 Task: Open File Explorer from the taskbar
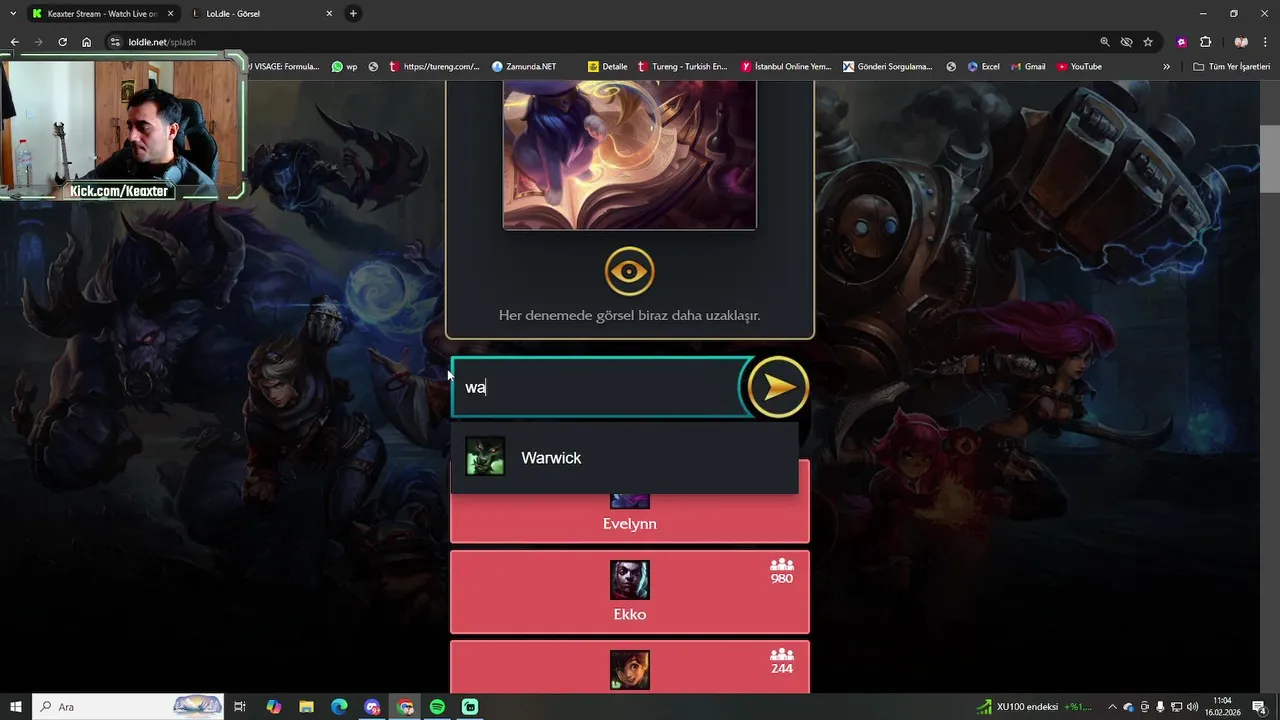tap(307, 707)
